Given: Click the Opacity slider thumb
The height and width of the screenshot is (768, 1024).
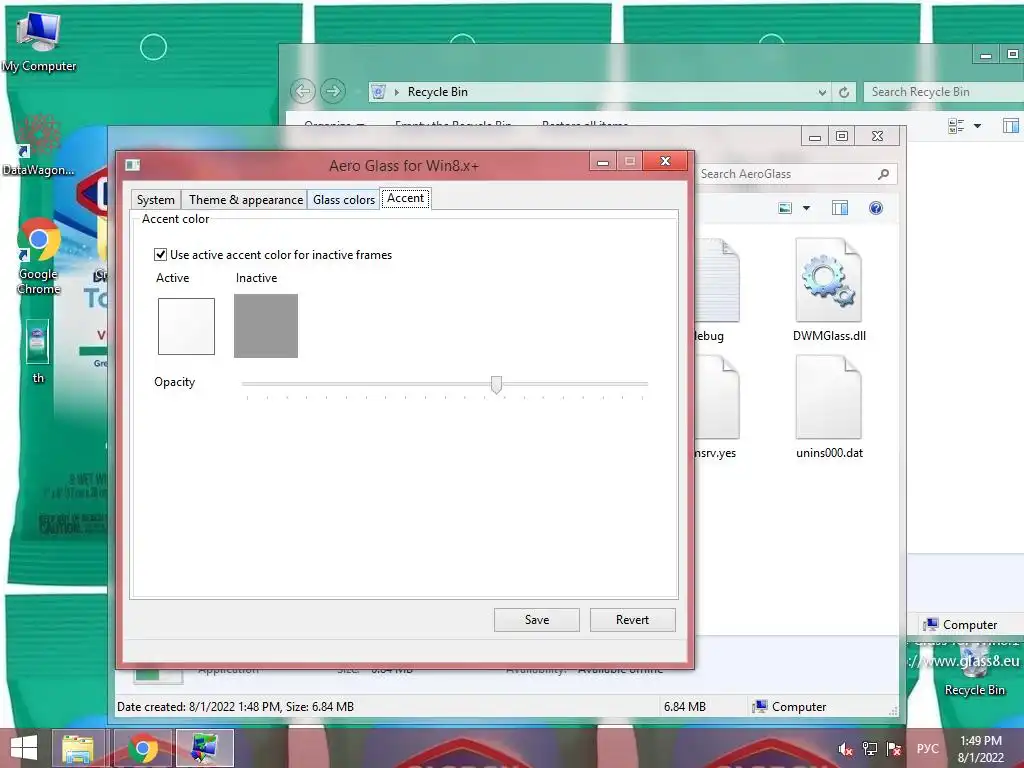Looking at the screenshot, I should point(496,385).
